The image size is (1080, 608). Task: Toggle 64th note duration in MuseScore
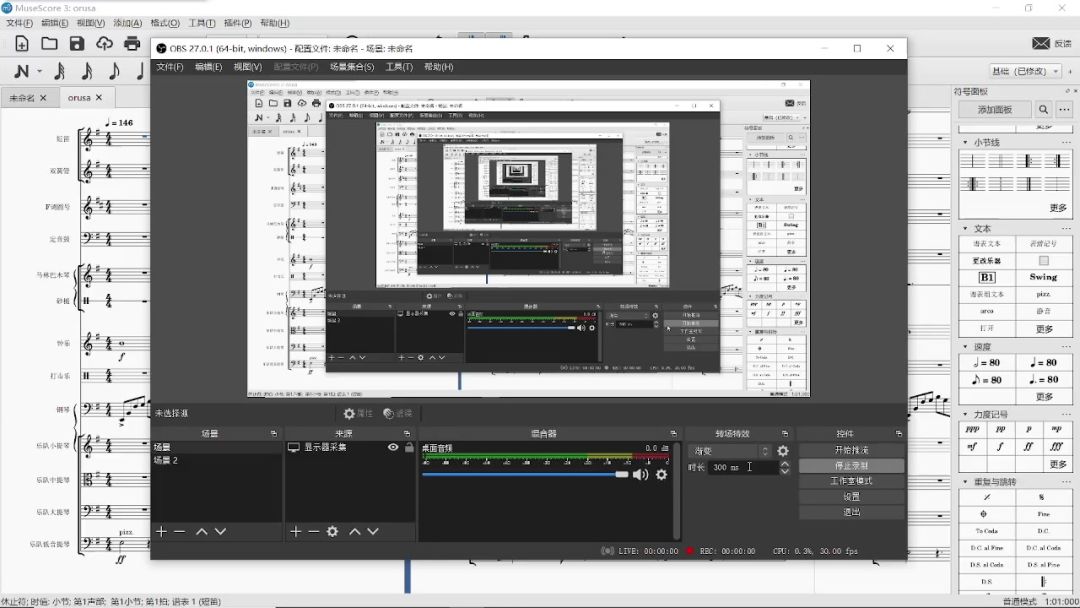click(59, 71)
